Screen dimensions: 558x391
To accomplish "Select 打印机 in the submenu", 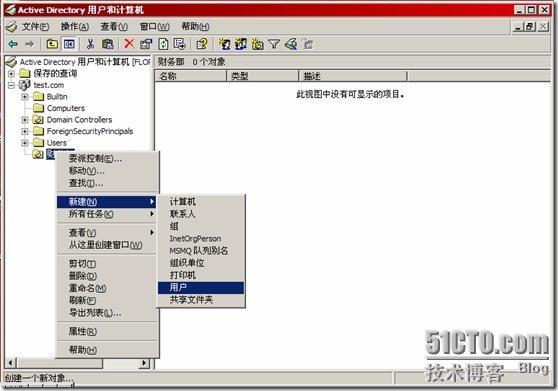I will [x=201, y=275].
